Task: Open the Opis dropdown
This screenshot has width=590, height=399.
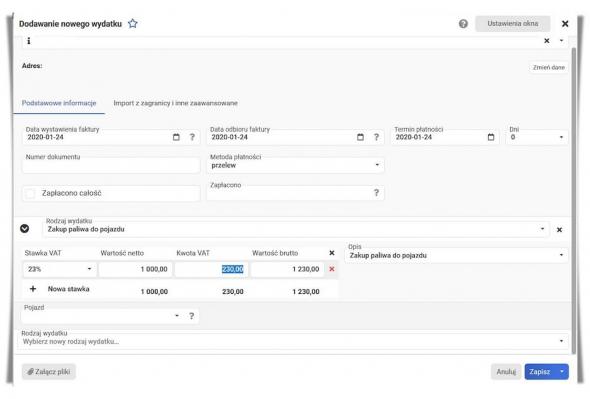Action: pos(456,255)
